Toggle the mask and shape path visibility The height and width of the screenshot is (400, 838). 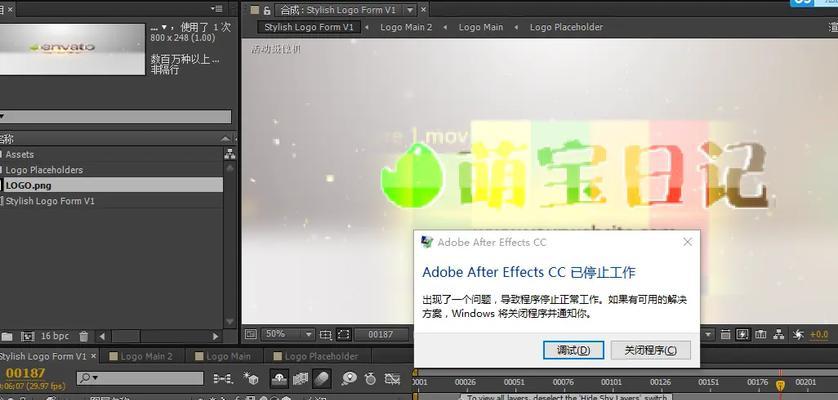(x=344, y=335)
